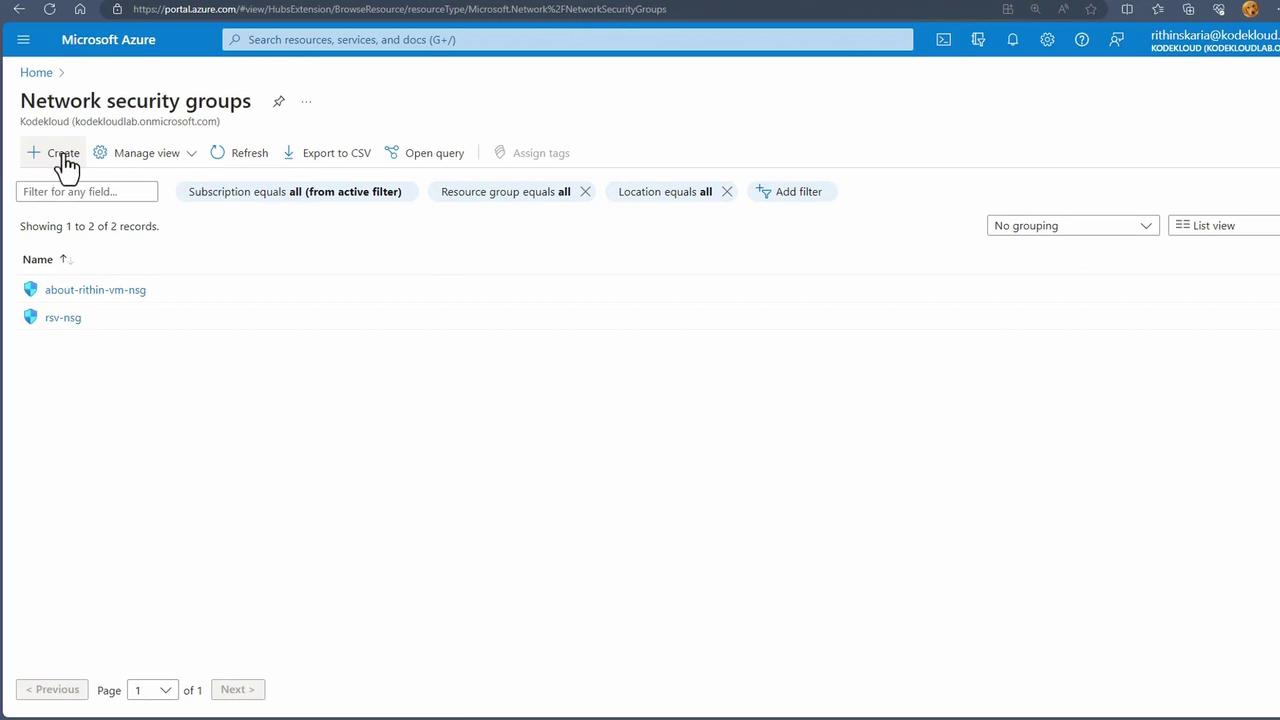1280x720 pixels.
Task: Expand the Manage view dropdown
Action: tap(145, 153)
